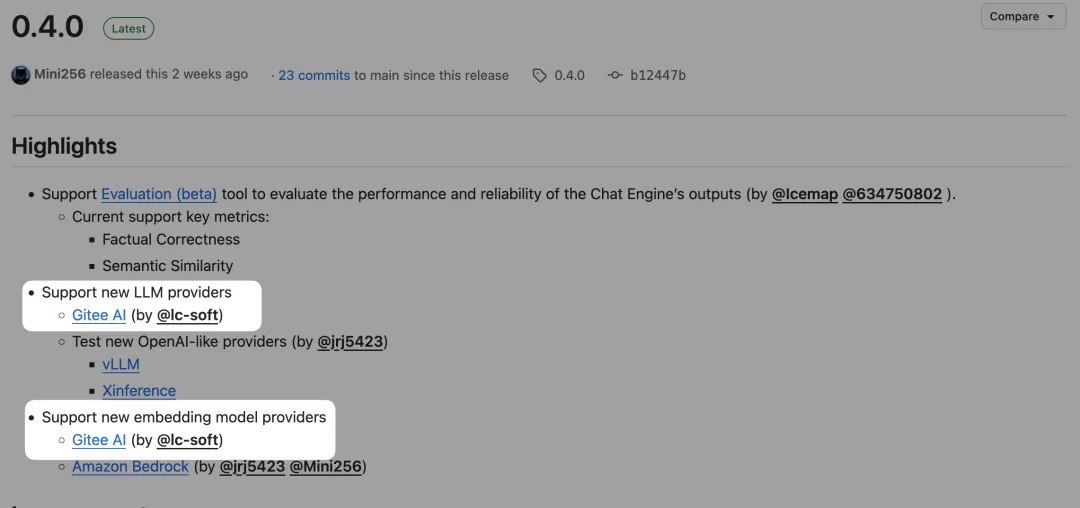Open commit hash b12447b

click(658, 75)
